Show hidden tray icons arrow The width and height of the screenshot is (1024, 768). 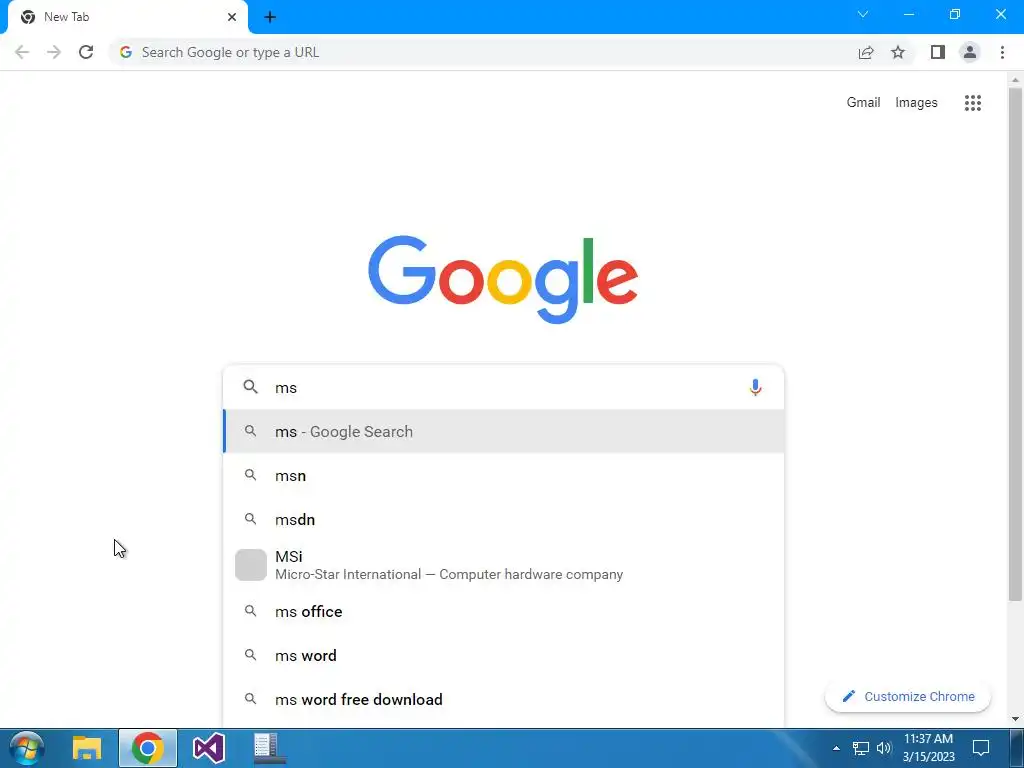(x=836, y=748)
